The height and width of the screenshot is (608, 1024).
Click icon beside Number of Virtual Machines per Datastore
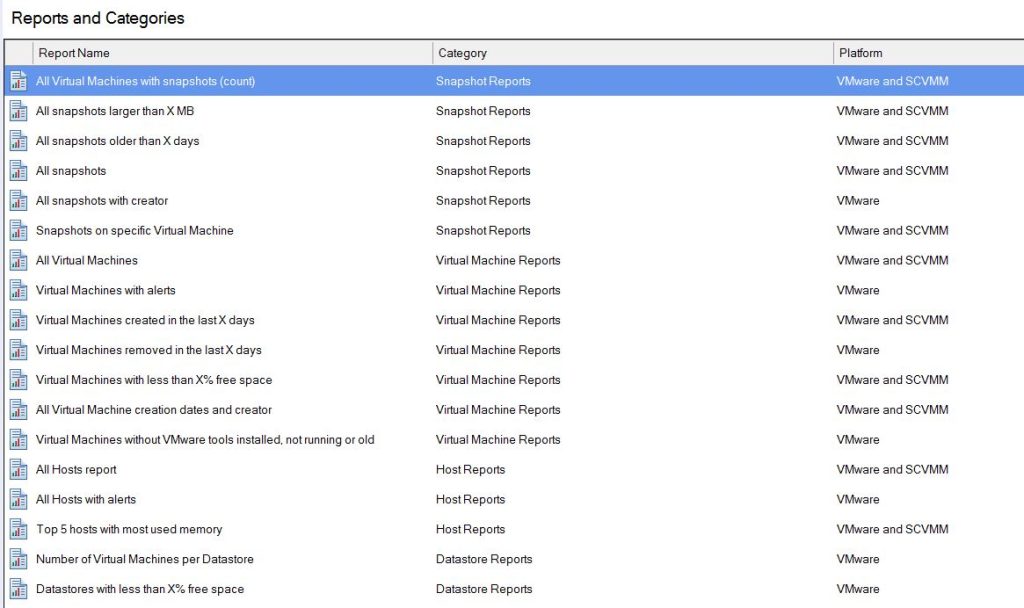18,559
